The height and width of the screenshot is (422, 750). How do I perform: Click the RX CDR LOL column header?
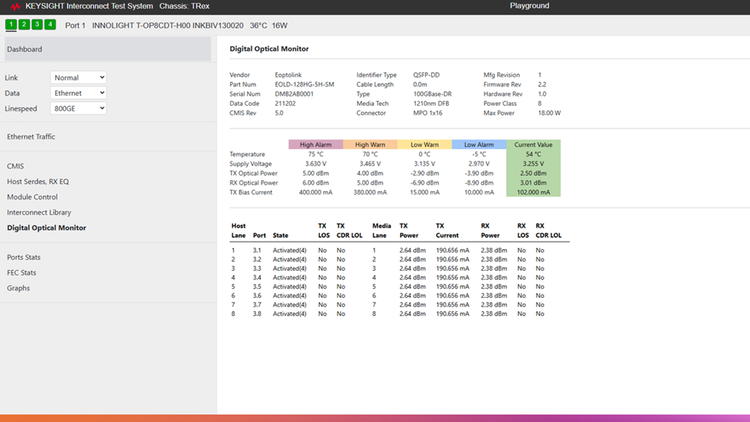pos(548,231)
